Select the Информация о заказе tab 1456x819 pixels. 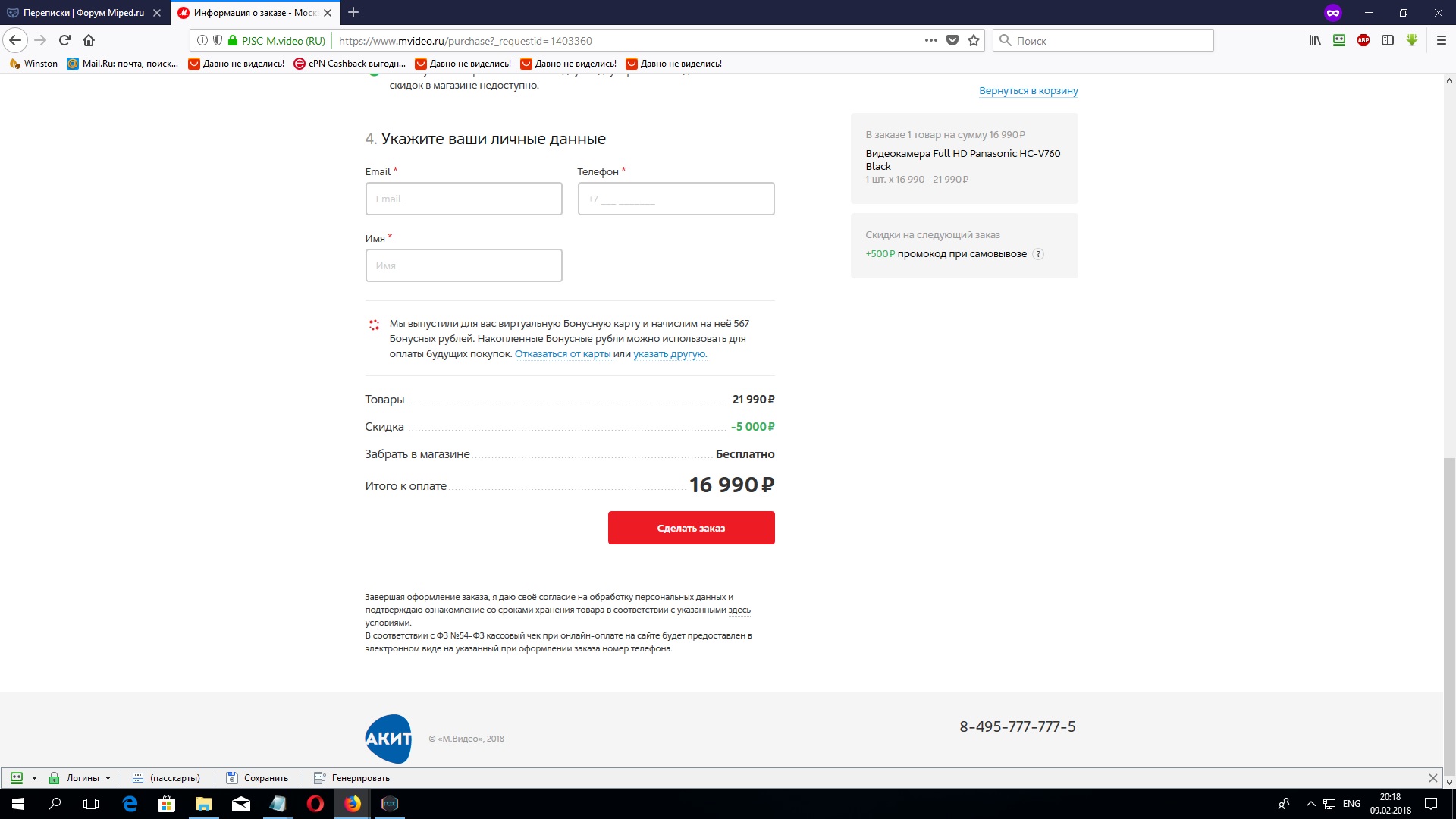click(x=255, y=13)
